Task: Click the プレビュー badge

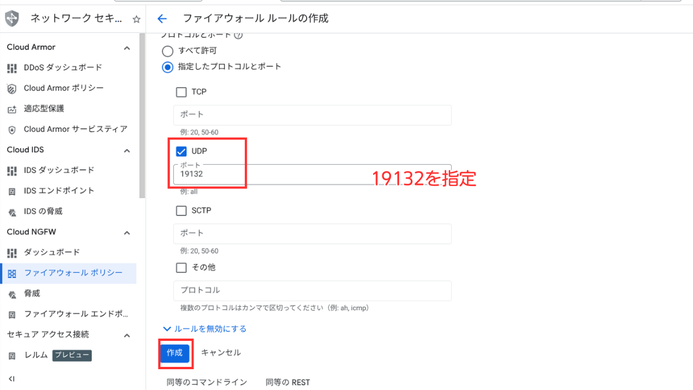Action: [72, 356]
